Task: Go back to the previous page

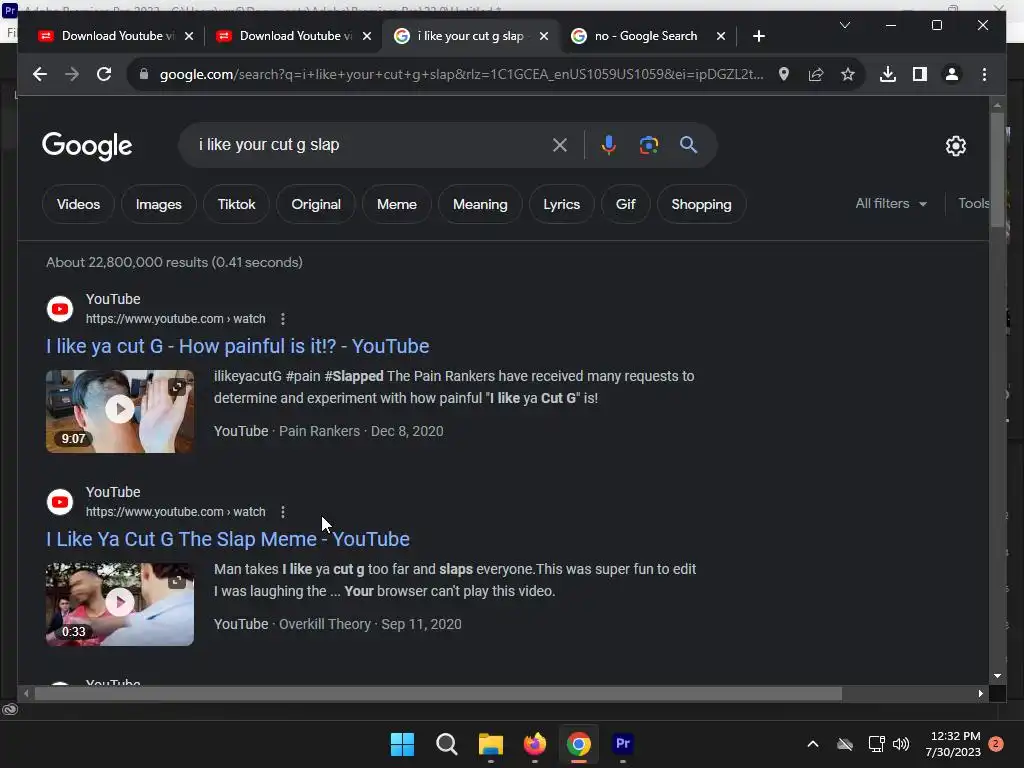Action: tap(40, 74)
